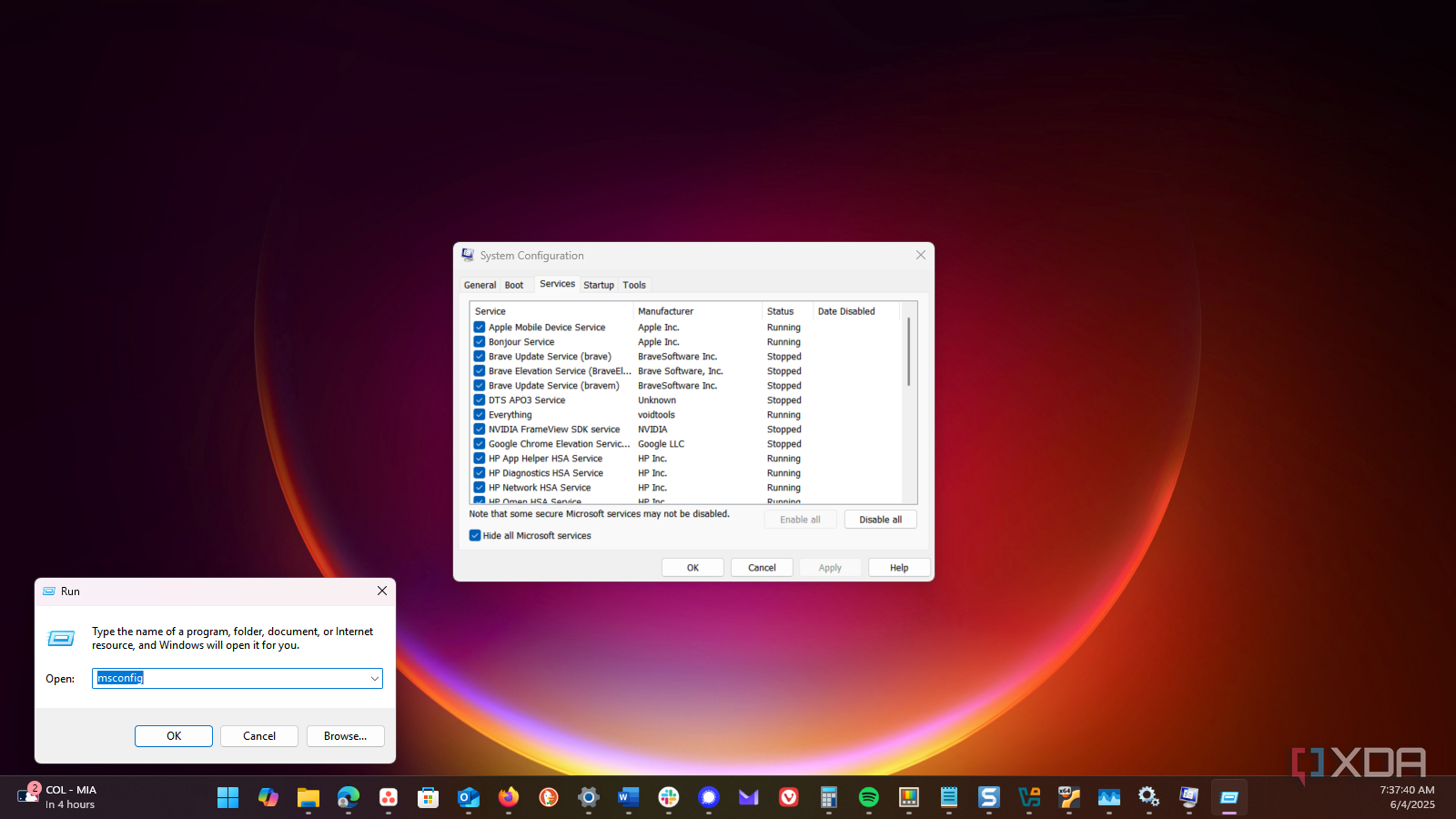This screenshot has width=1456, height=819.
Task: Expand the Open field dropdown in Run
Action: tap(374, 679)
